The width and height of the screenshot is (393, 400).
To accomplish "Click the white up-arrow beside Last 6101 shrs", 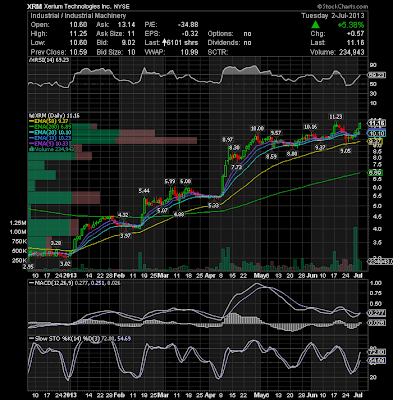I will tap(164, 43).
